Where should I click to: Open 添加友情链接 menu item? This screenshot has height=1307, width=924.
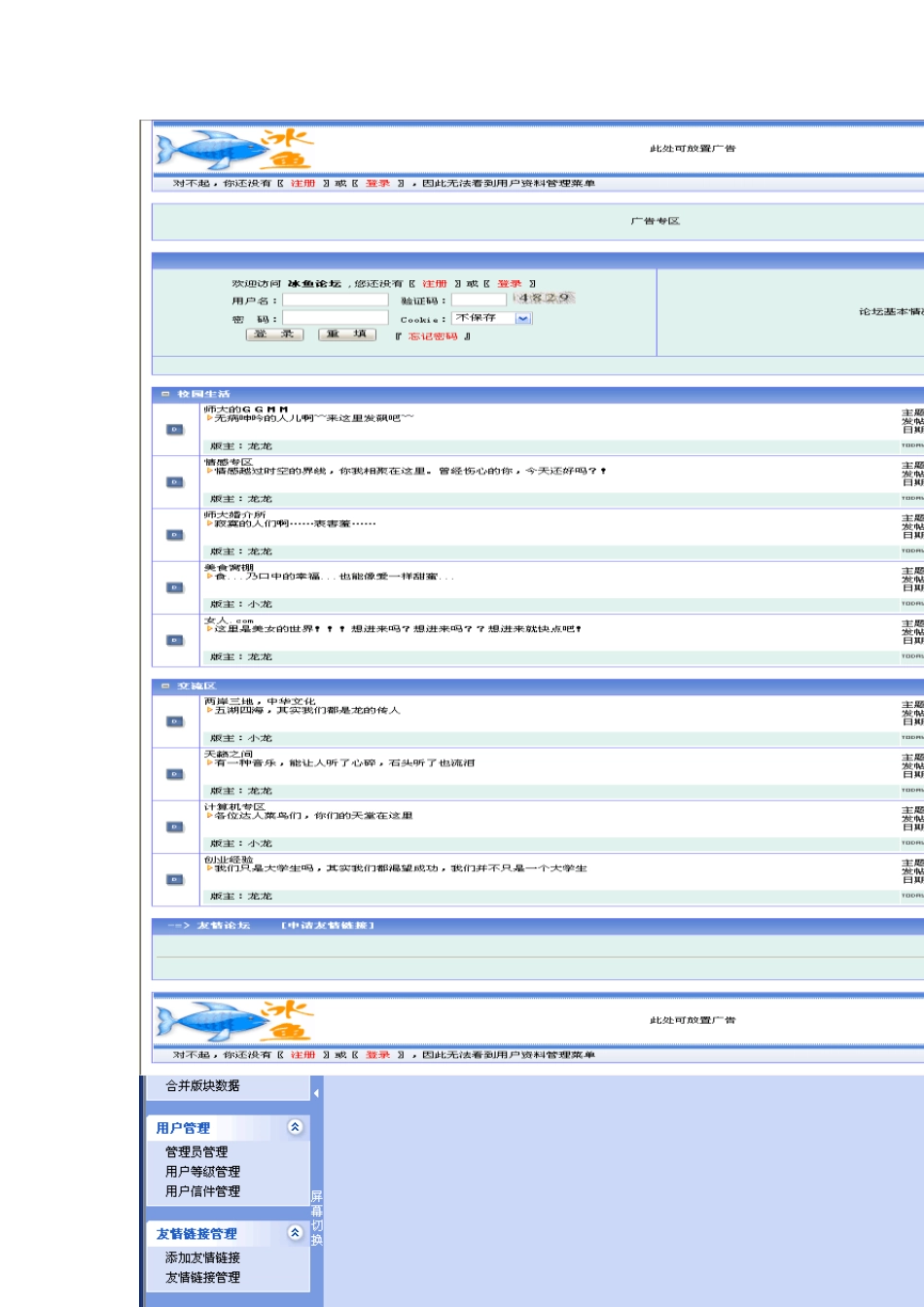click(202, 1257)
